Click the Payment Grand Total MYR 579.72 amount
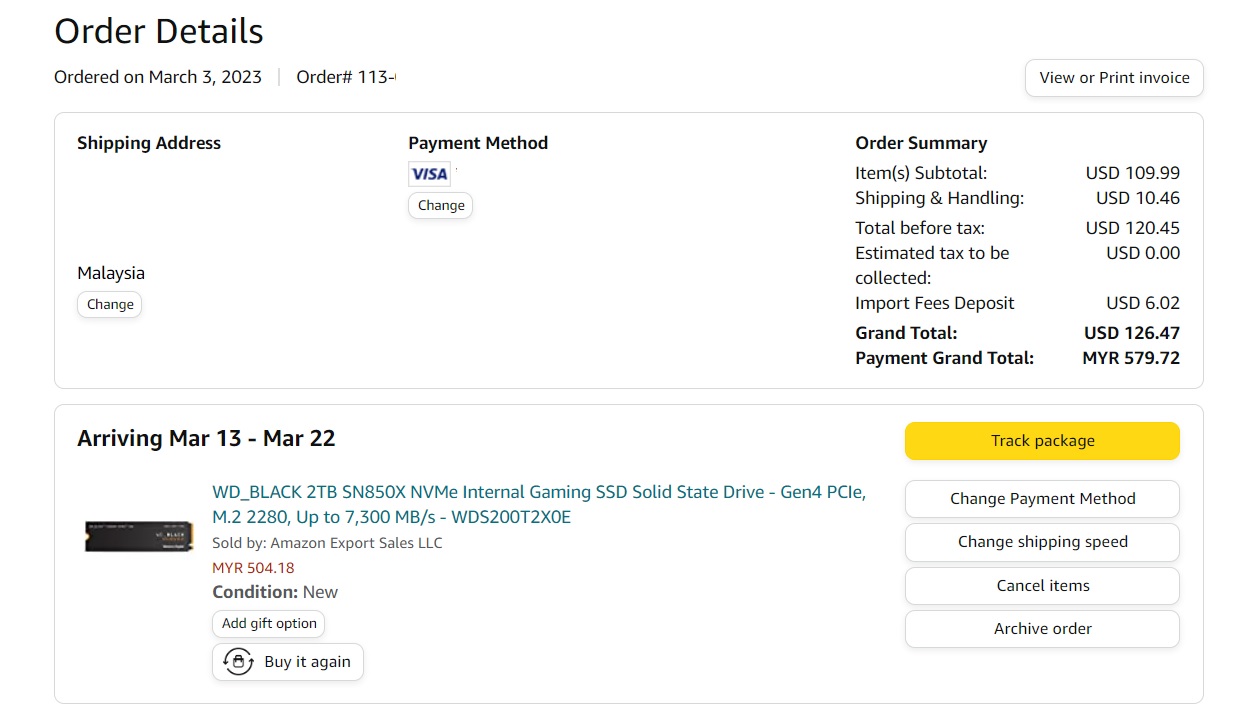 (1131, 358)
